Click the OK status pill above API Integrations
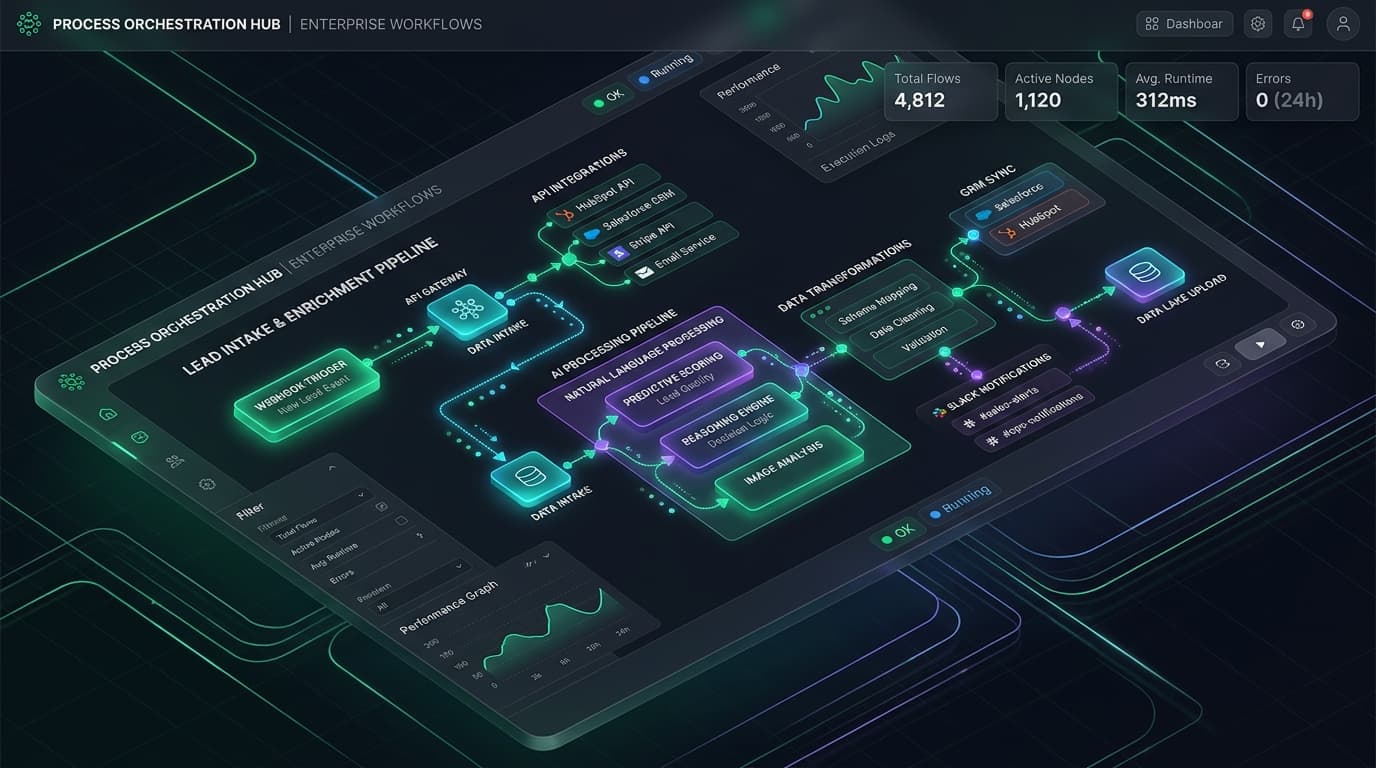Viewport: 1376px width, 768px height. 608,96
